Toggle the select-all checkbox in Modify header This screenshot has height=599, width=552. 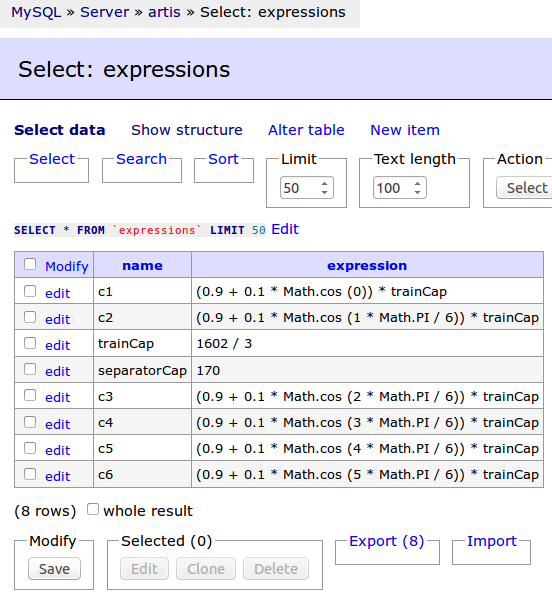pyautogui.click(x=30, y=264)
